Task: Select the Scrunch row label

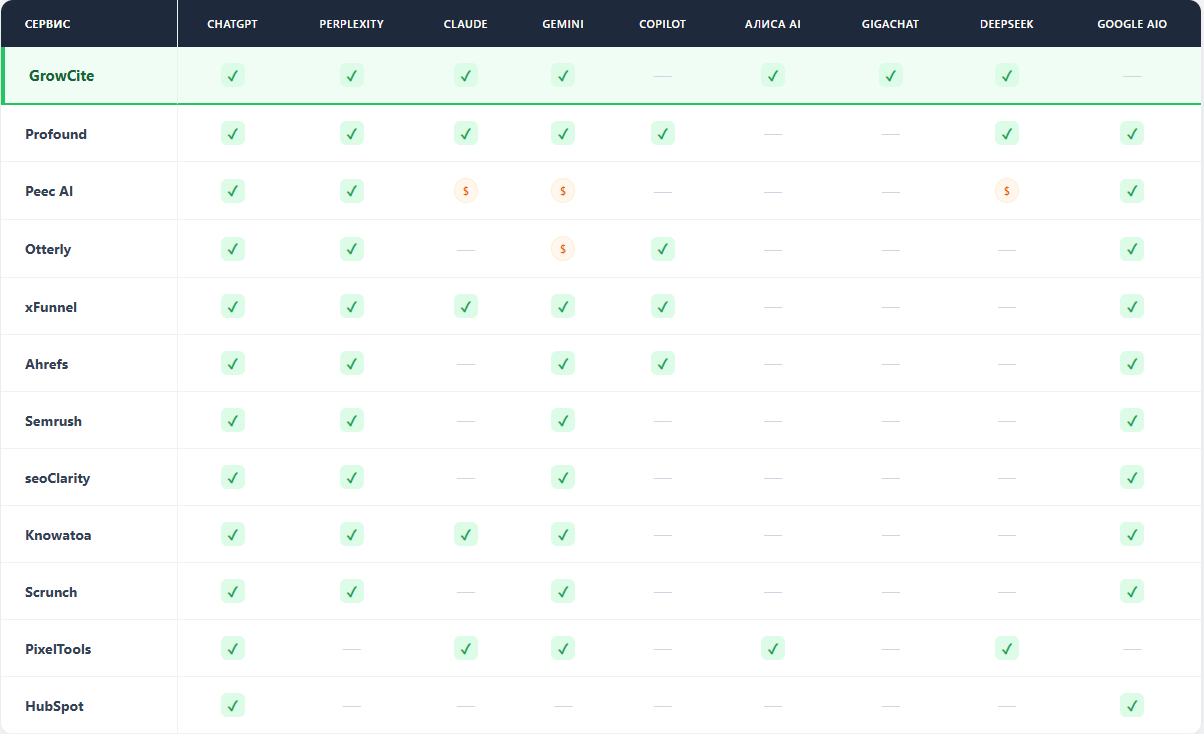Action: coord(51,592)
